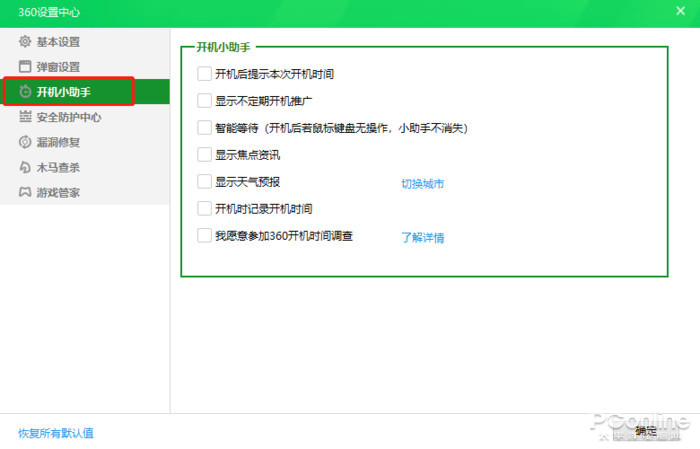The image size is (700, 449).
Task: Click the icon beside 漏洞修复
Action: (25, 142)
